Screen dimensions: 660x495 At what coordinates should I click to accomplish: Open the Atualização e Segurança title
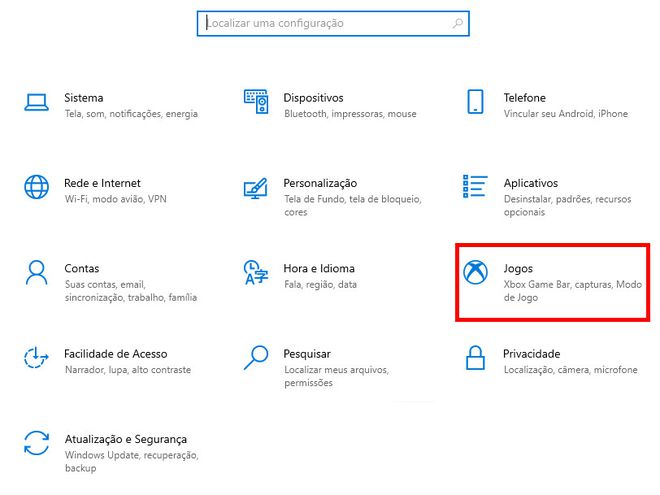125,439
